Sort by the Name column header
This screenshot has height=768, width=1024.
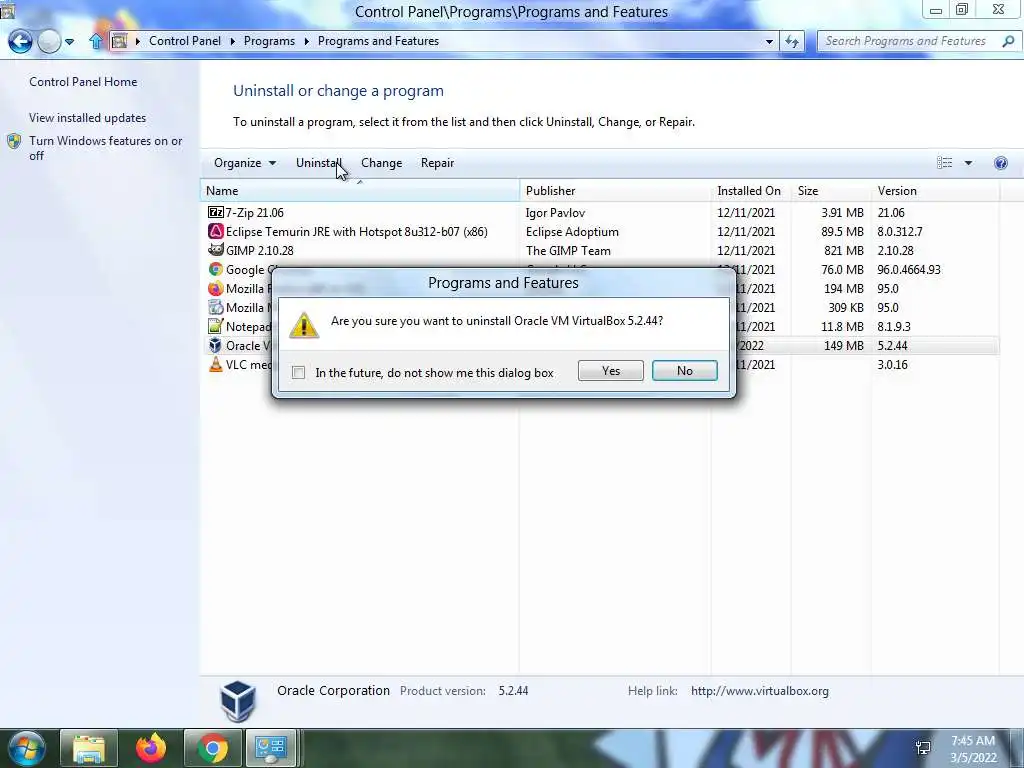360,191
